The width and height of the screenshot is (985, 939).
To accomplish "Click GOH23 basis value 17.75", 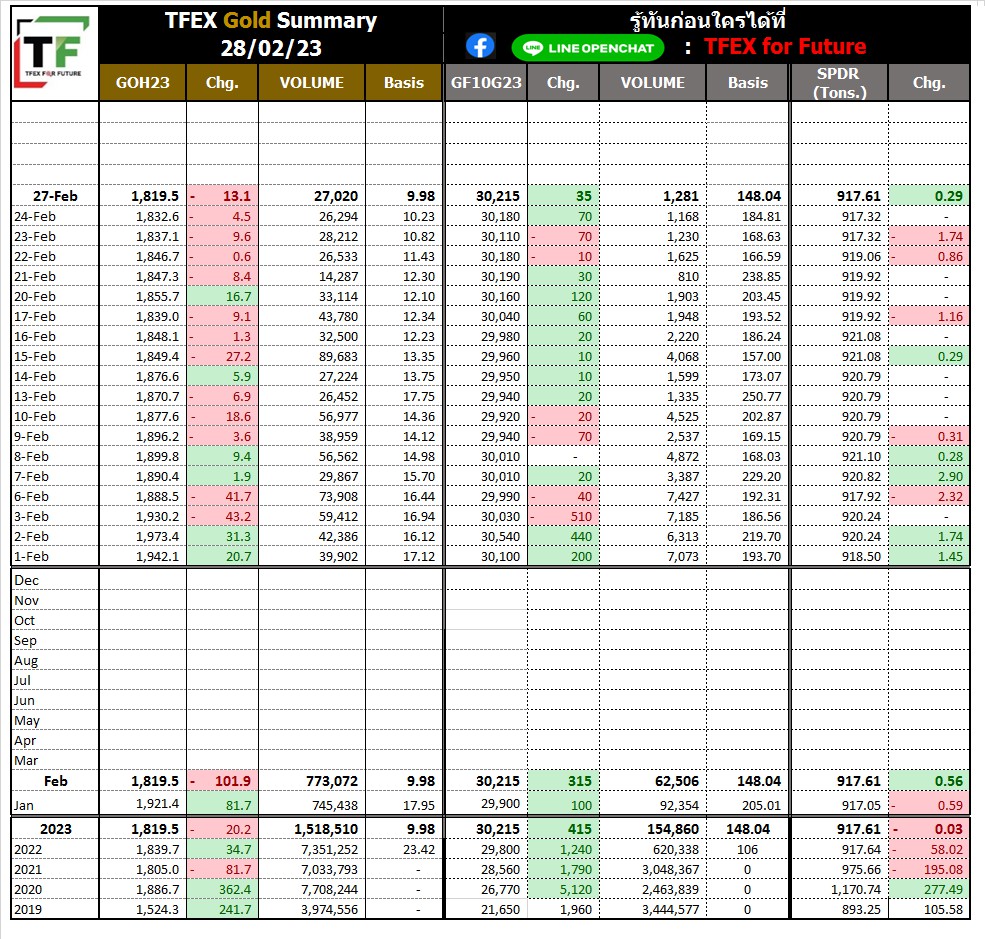I will point(418,396).
